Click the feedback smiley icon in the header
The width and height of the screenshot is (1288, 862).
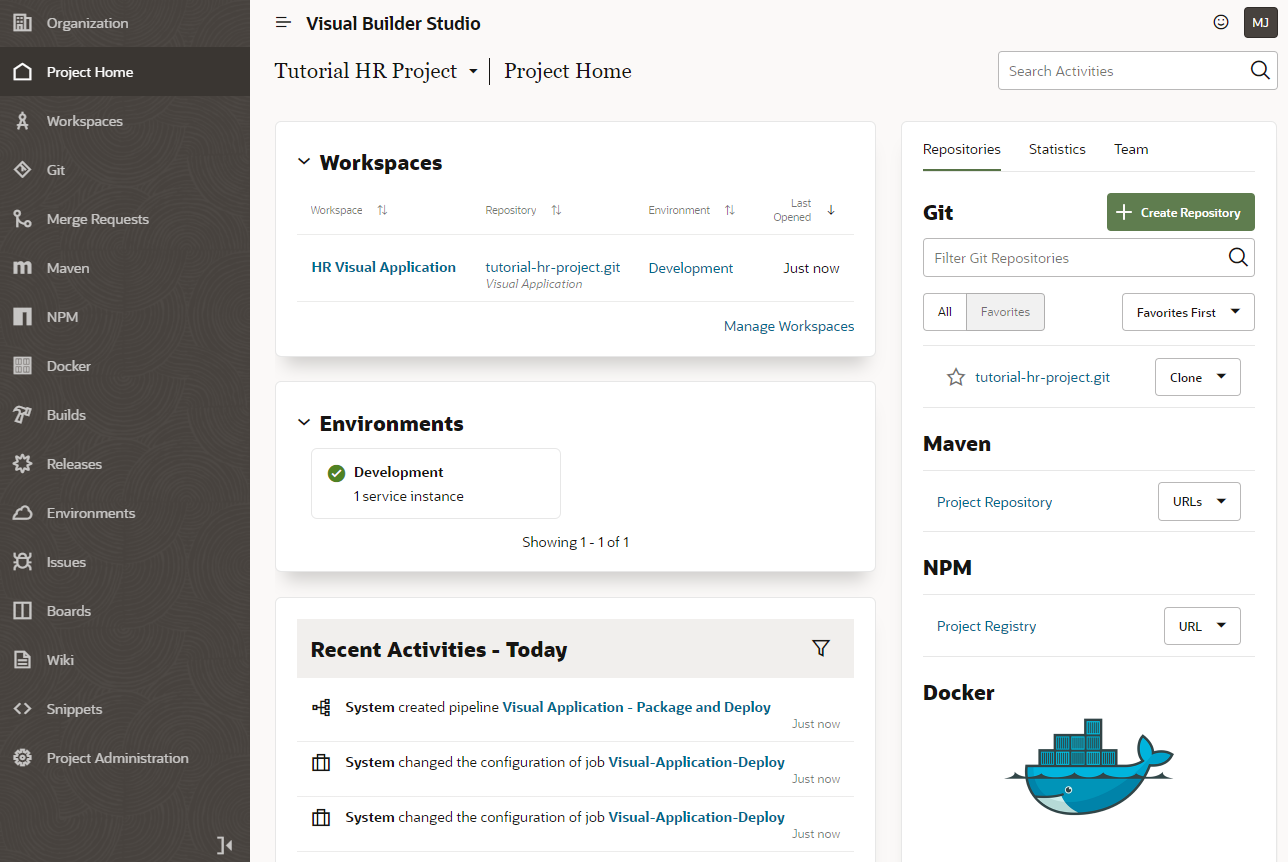[1221, 21]
